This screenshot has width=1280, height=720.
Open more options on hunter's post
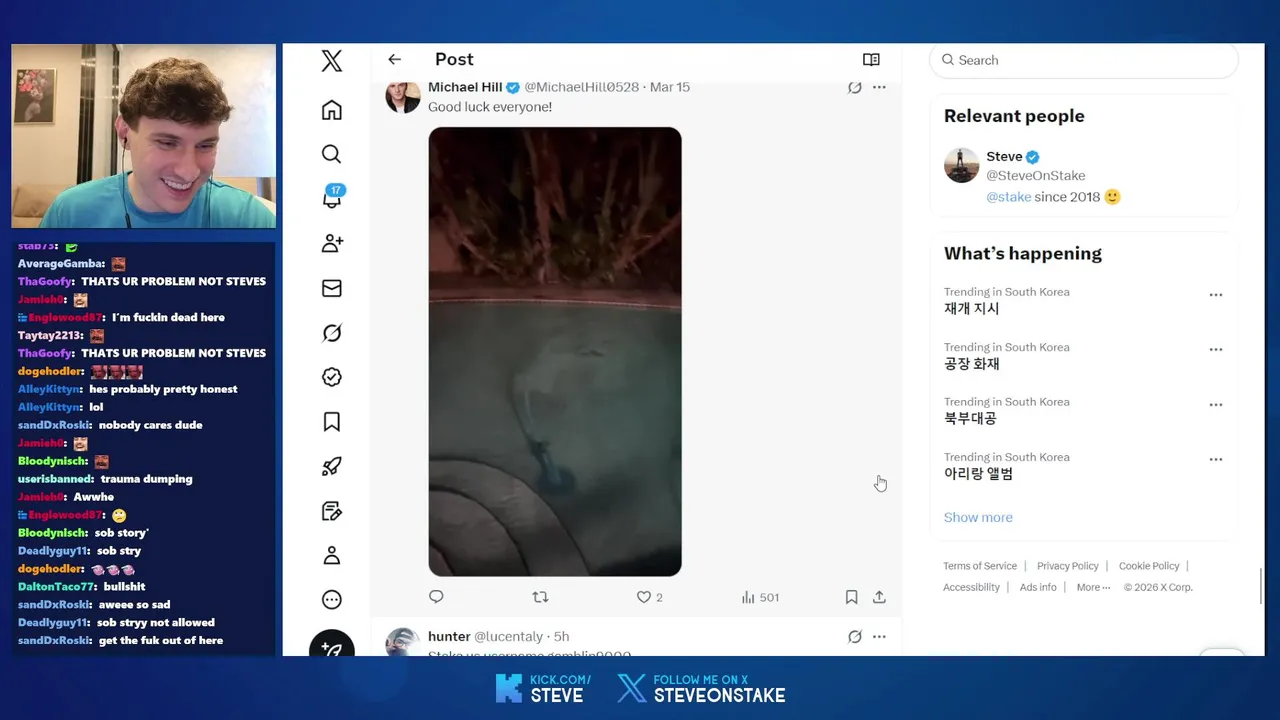(879, 637)
